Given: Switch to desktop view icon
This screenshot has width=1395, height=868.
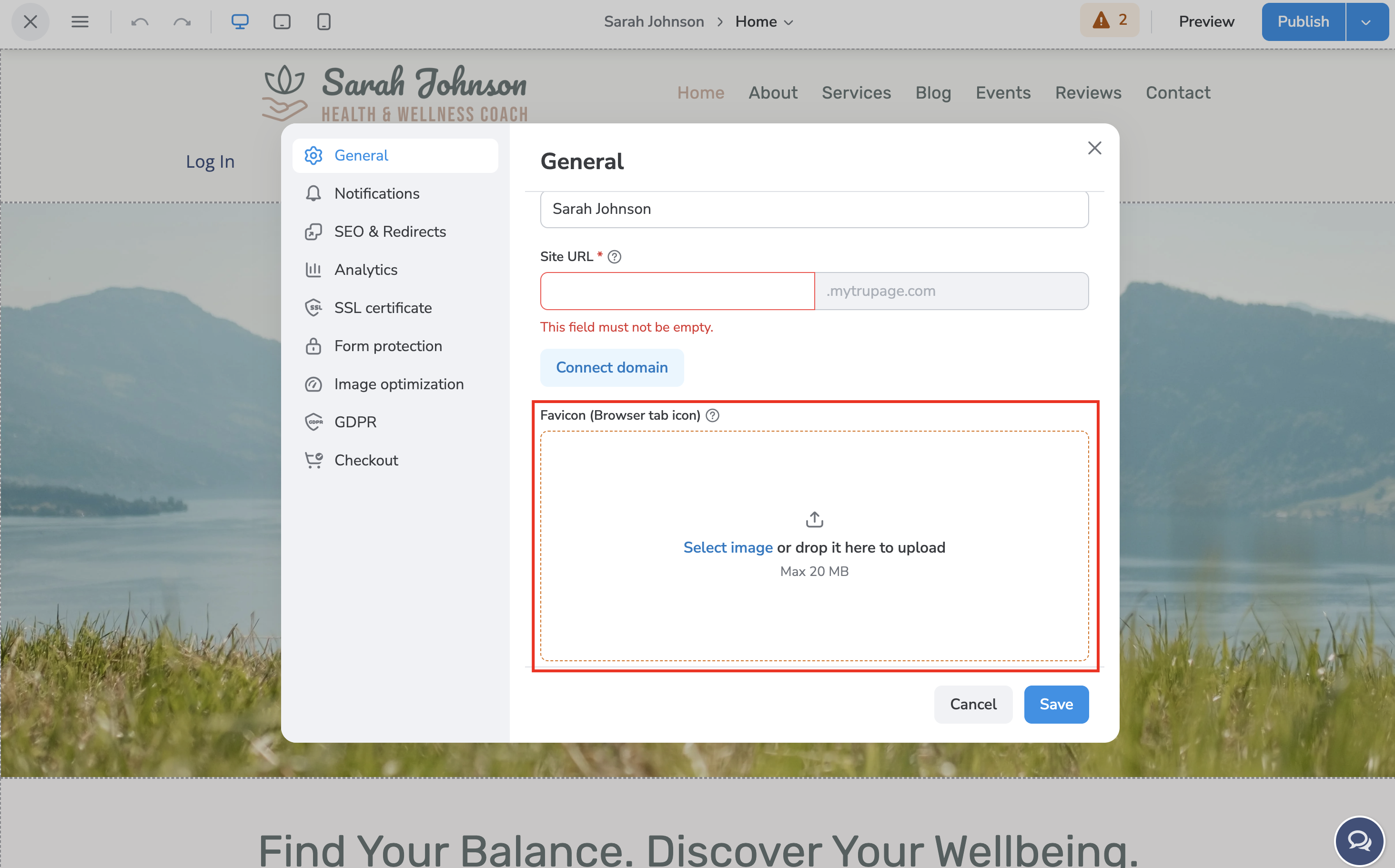Looking at the screenshot, I should click(240, 22).
